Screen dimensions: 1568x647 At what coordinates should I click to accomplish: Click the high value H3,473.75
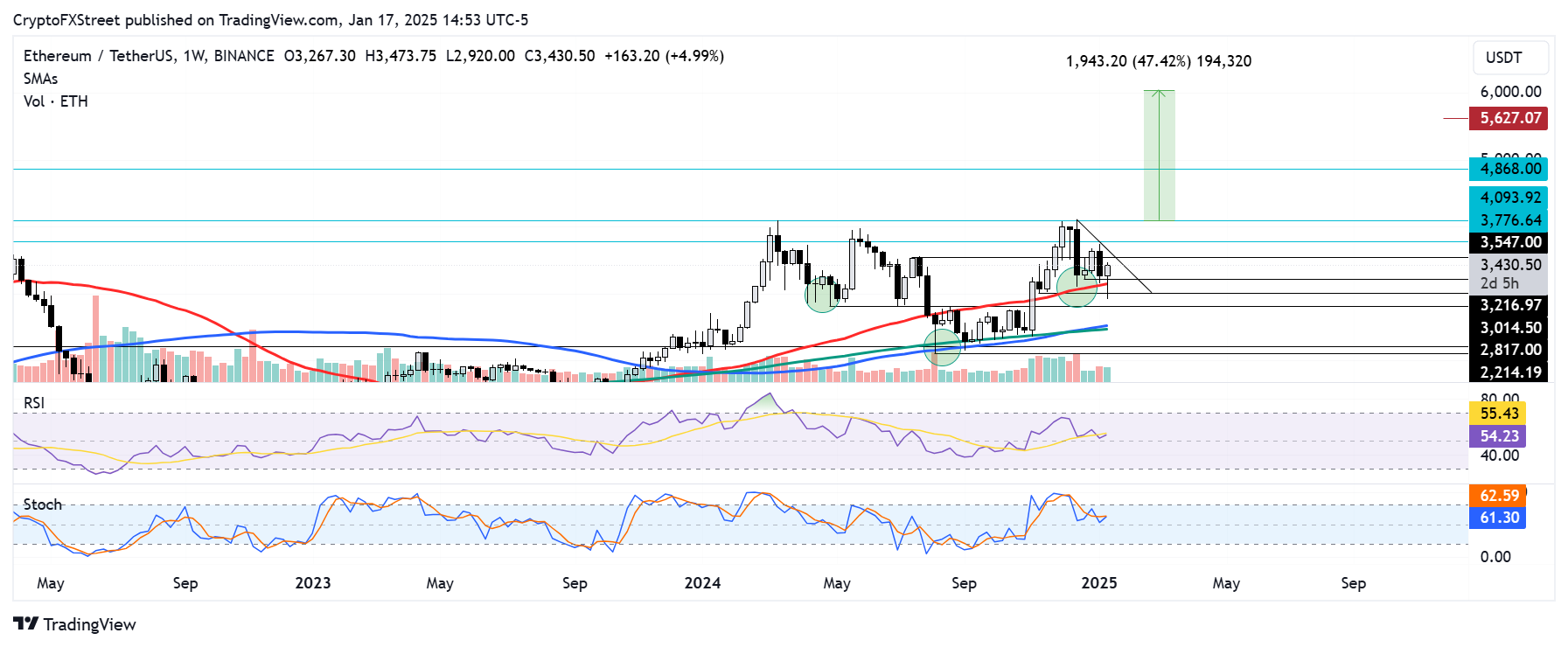401,56
